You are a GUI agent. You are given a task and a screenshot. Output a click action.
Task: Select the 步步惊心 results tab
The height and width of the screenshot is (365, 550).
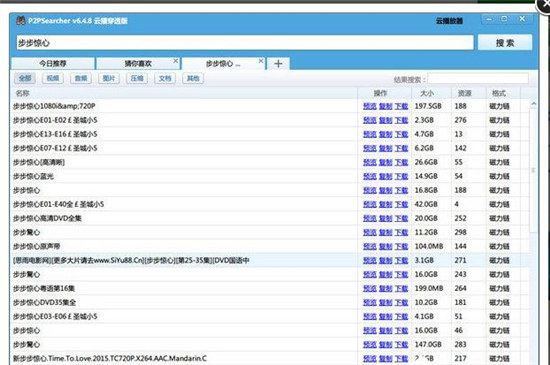tap(223, 63)
